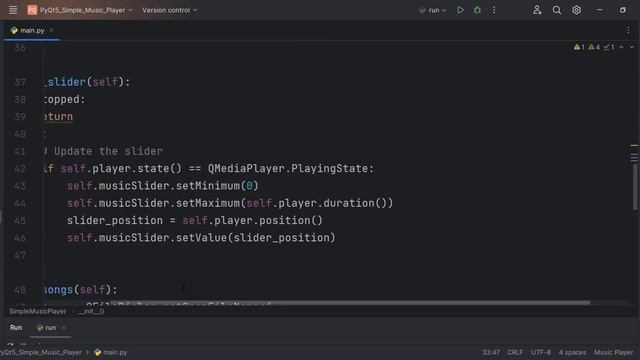640x360 pixels.
Task: Change UTF-8 file encoding
Action: (x=541, y=352)
